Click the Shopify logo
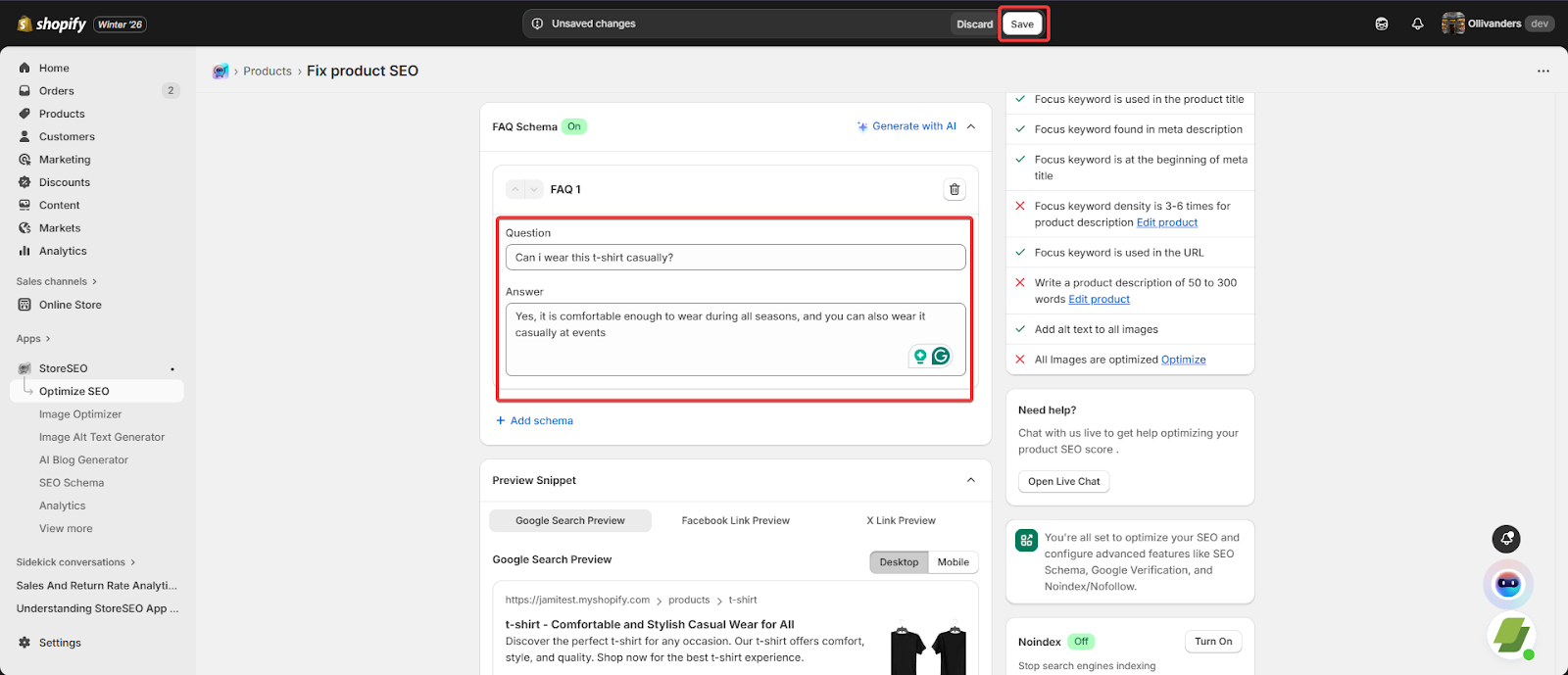1568x675 pixels. [x=52, y=24]
